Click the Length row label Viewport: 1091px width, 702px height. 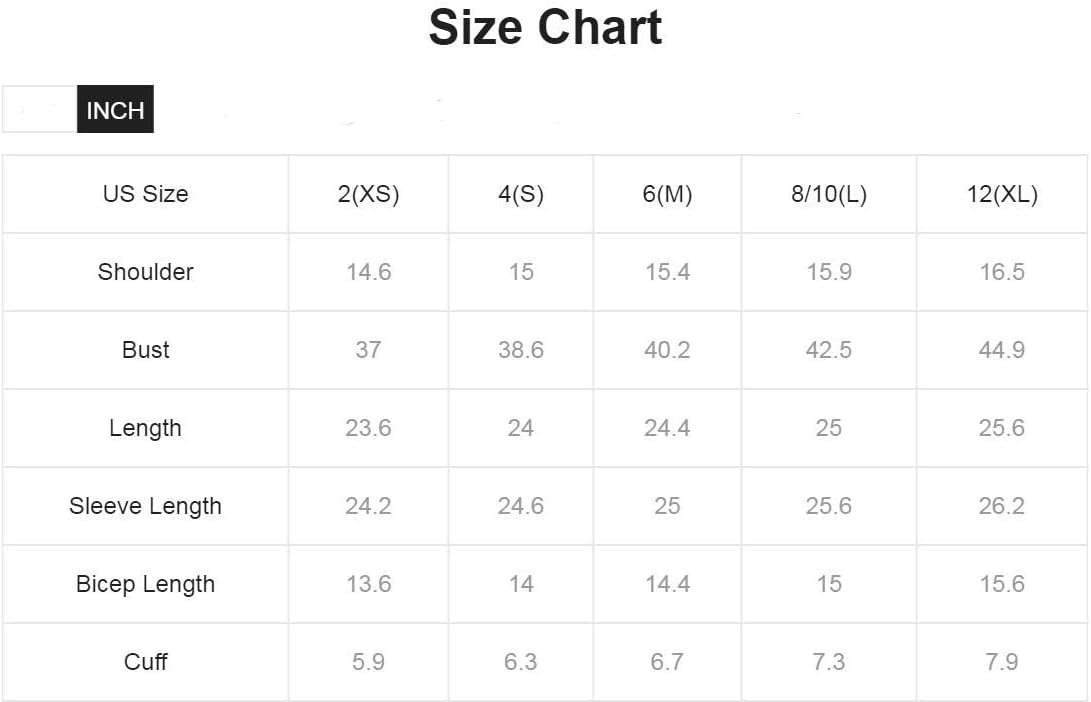pos(145,428)
